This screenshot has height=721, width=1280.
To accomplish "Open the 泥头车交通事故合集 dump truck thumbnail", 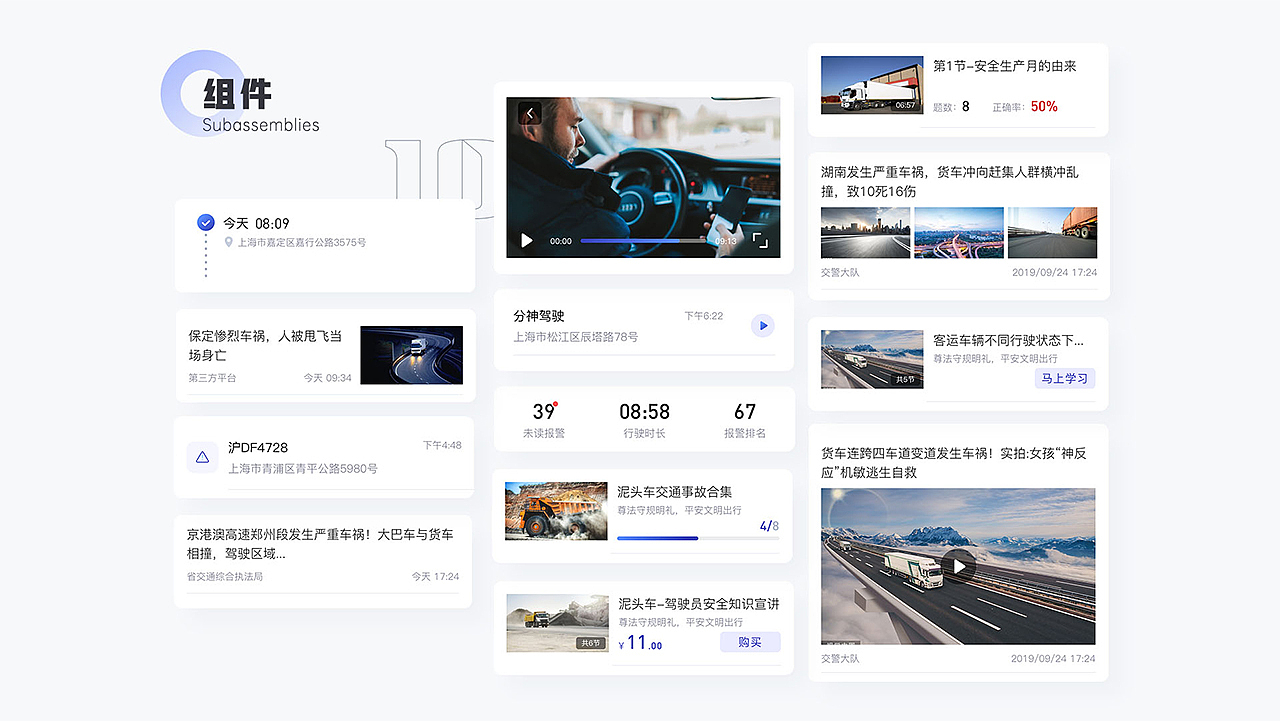I will pyautogui.click(x=556, y=511).
